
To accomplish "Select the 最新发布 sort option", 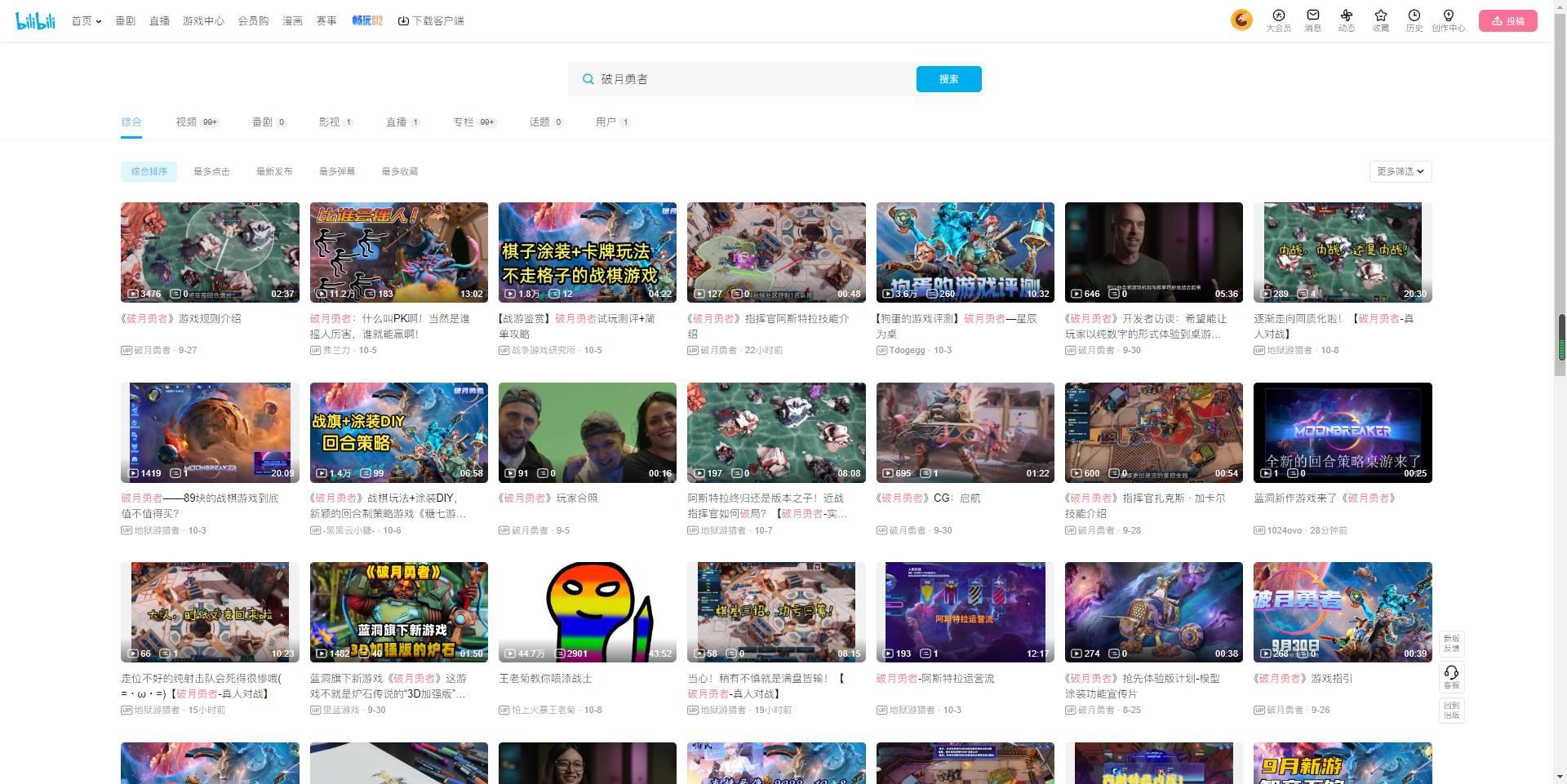I will (x=274, y=171).
